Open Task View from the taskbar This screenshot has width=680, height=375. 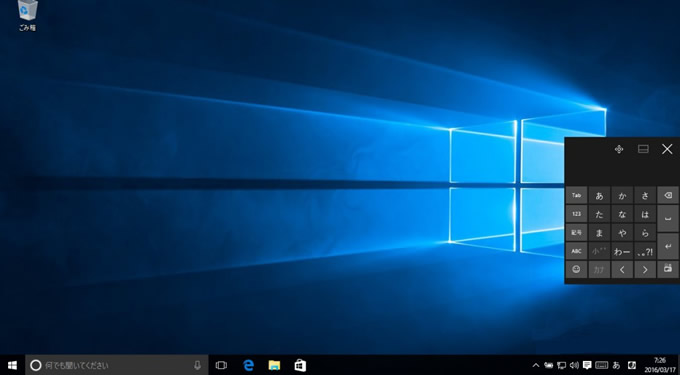[x=221, y=365]
